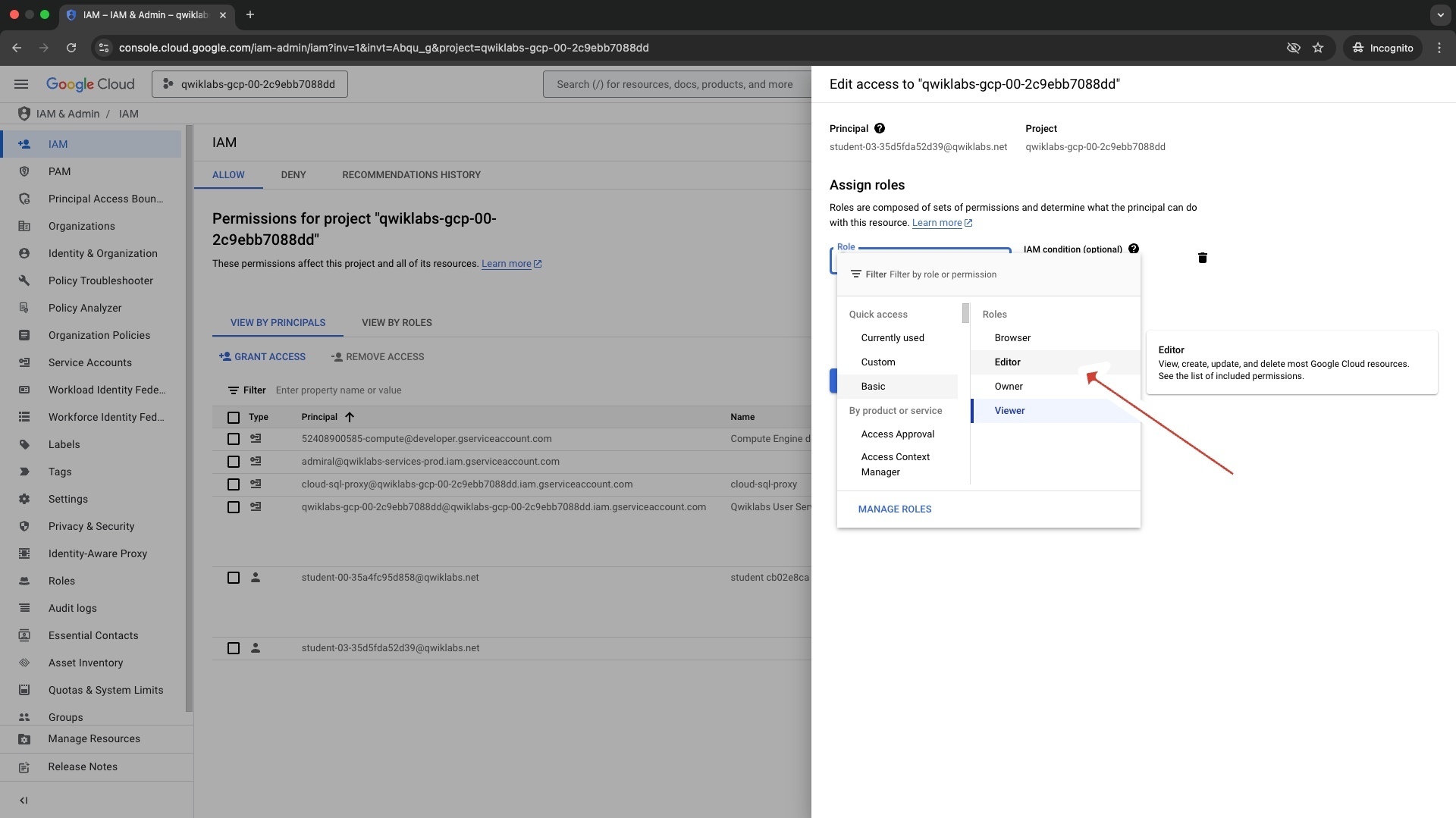The image size is (1456, 818).
Task: Click the sidebar vertical scrollbar
Action: (x=189, y=418)
